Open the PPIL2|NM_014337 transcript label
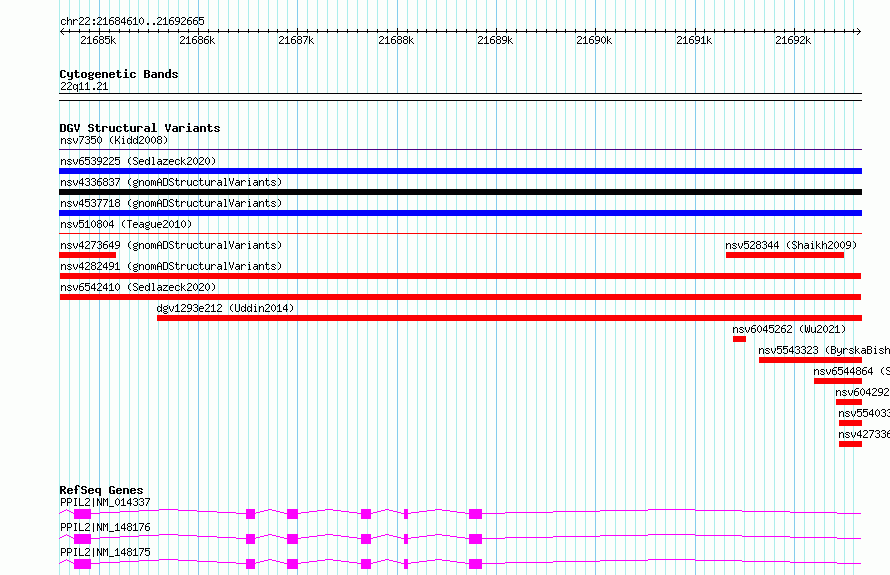The image size is (890, 575). [x=106, y=502]
